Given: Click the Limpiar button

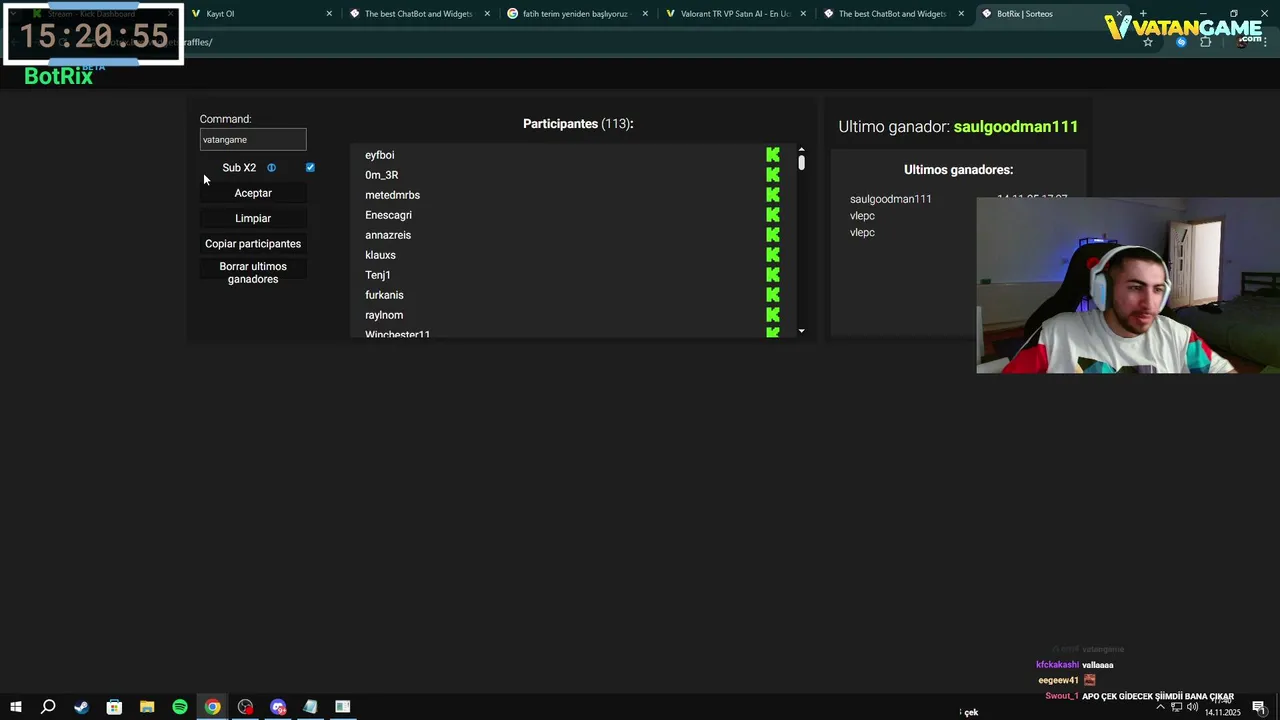Looking at the screenshot, I should pyautogui.click(x=253, y=218).
